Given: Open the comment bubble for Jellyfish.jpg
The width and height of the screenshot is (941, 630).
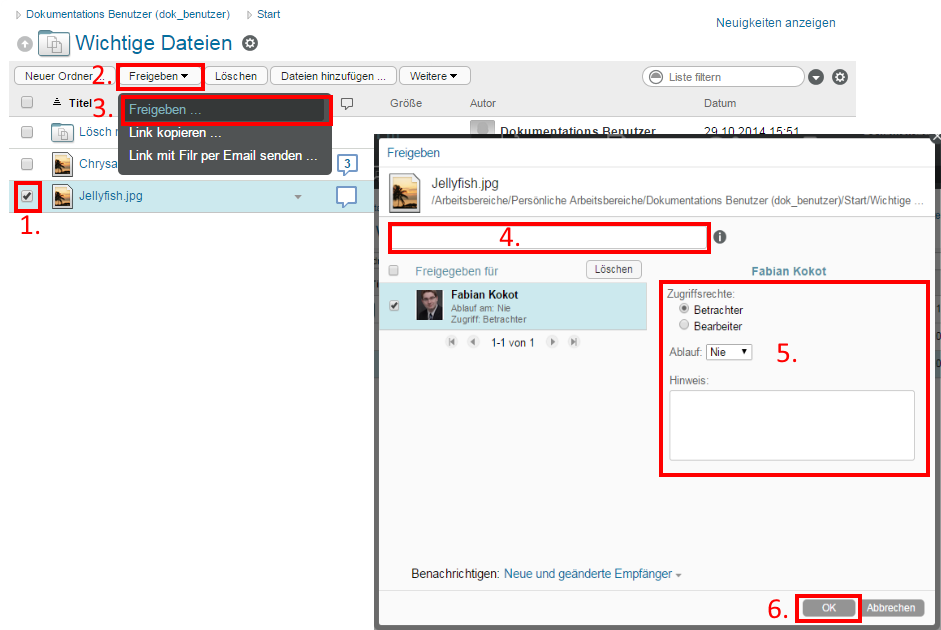Looking at the screenshot, I should [346, 197].
